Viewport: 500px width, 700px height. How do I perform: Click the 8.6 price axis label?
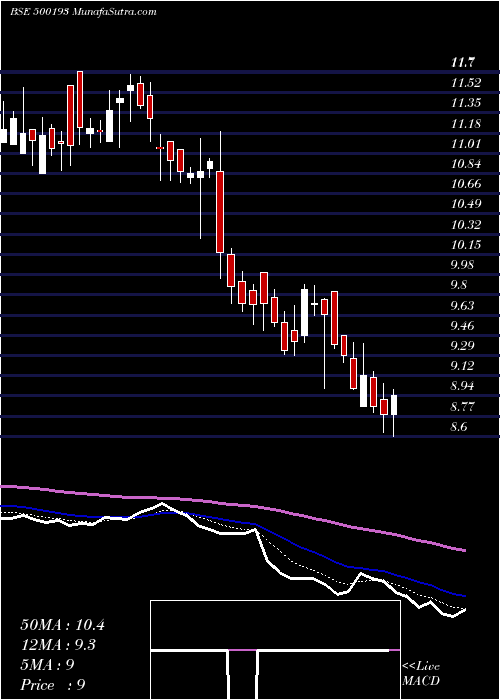pyautogui.click(x=459, y=427)
